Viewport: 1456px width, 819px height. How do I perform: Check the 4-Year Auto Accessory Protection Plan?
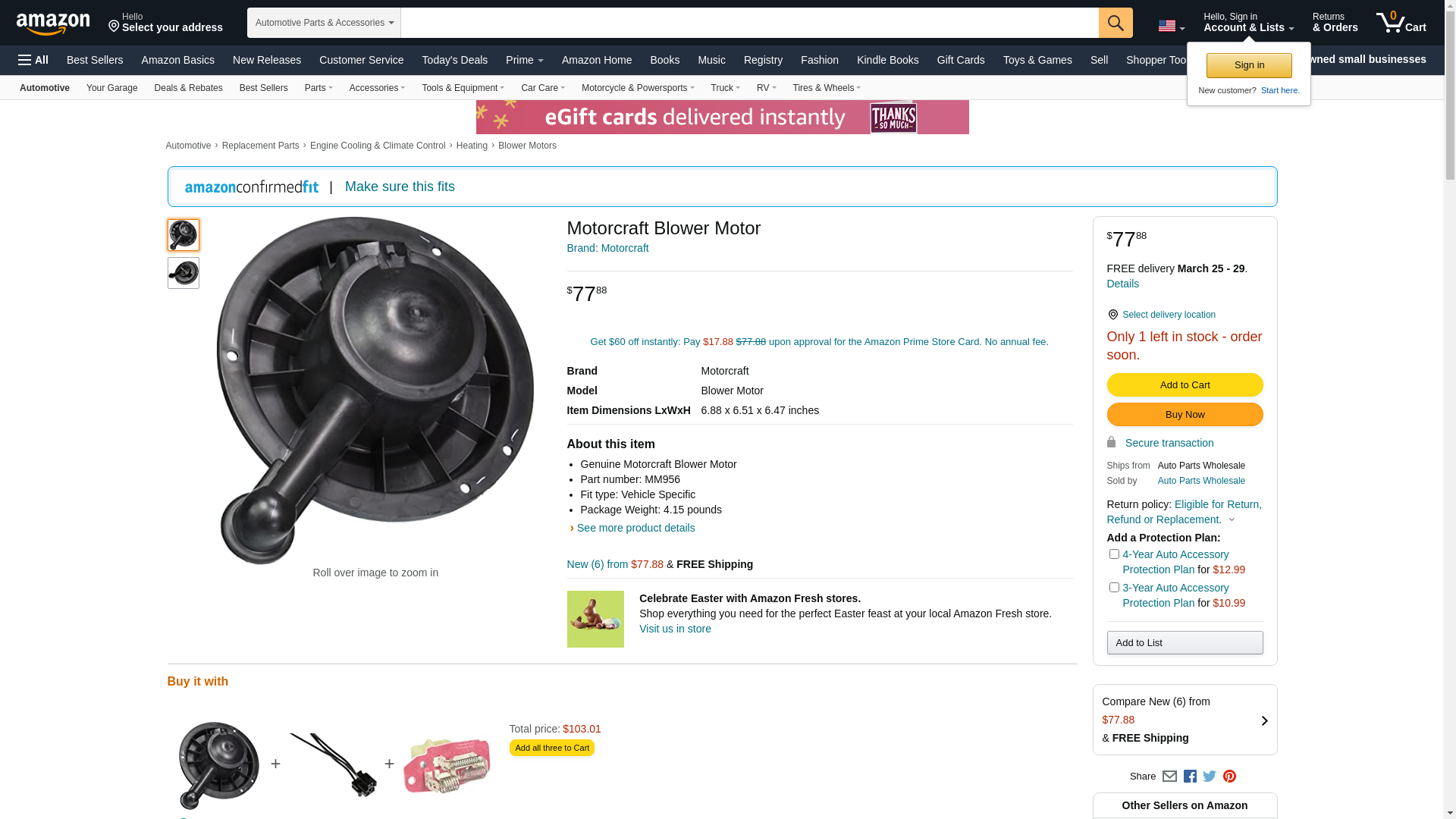[x=1114, y=554]
